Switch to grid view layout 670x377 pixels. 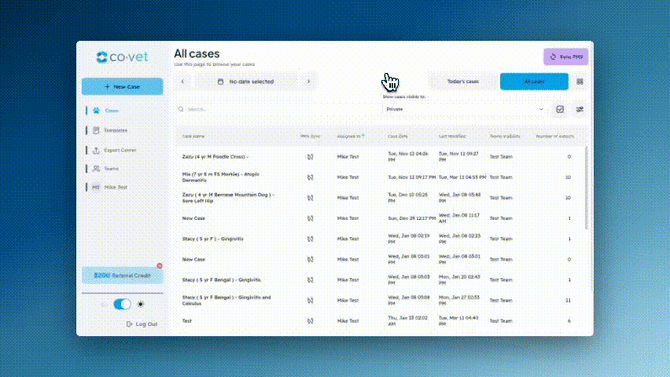(580, 81)
